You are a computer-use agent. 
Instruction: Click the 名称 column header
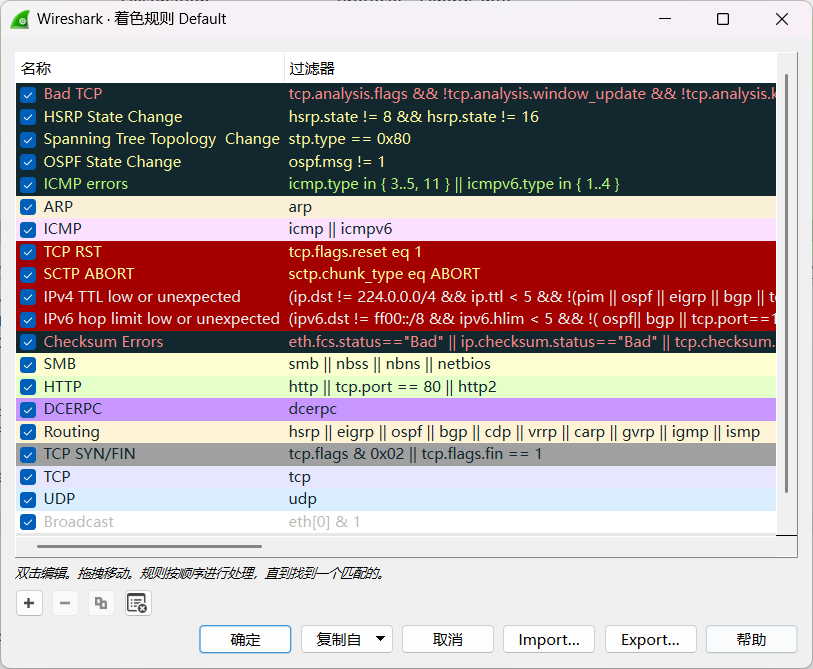pyautogui.click(x=150, y=68)
